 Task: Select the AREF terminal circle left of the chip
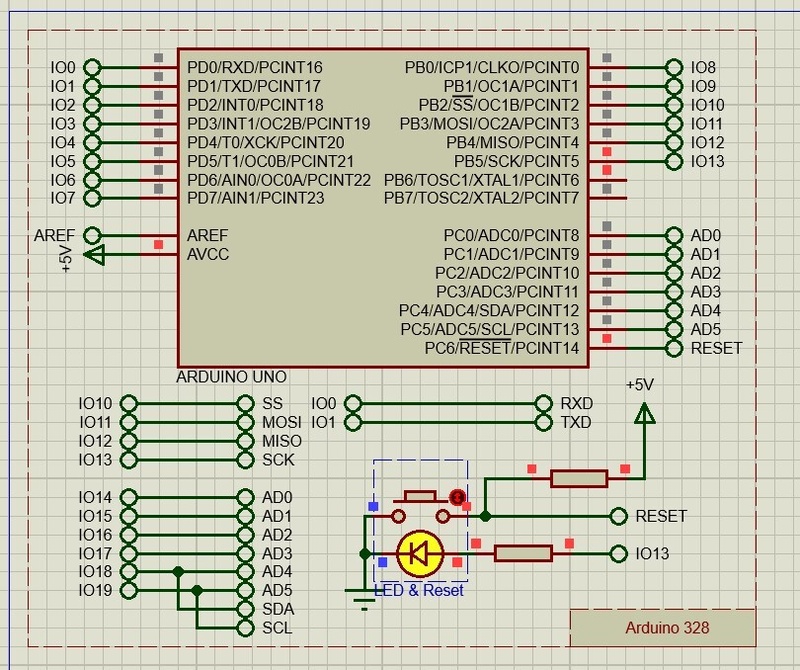pos(92,236)
